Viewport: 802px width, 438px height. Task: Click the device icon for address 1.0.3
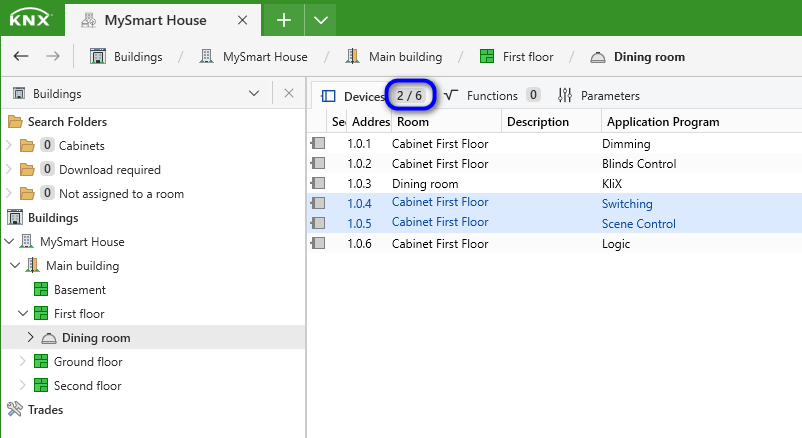pos(318,183)
